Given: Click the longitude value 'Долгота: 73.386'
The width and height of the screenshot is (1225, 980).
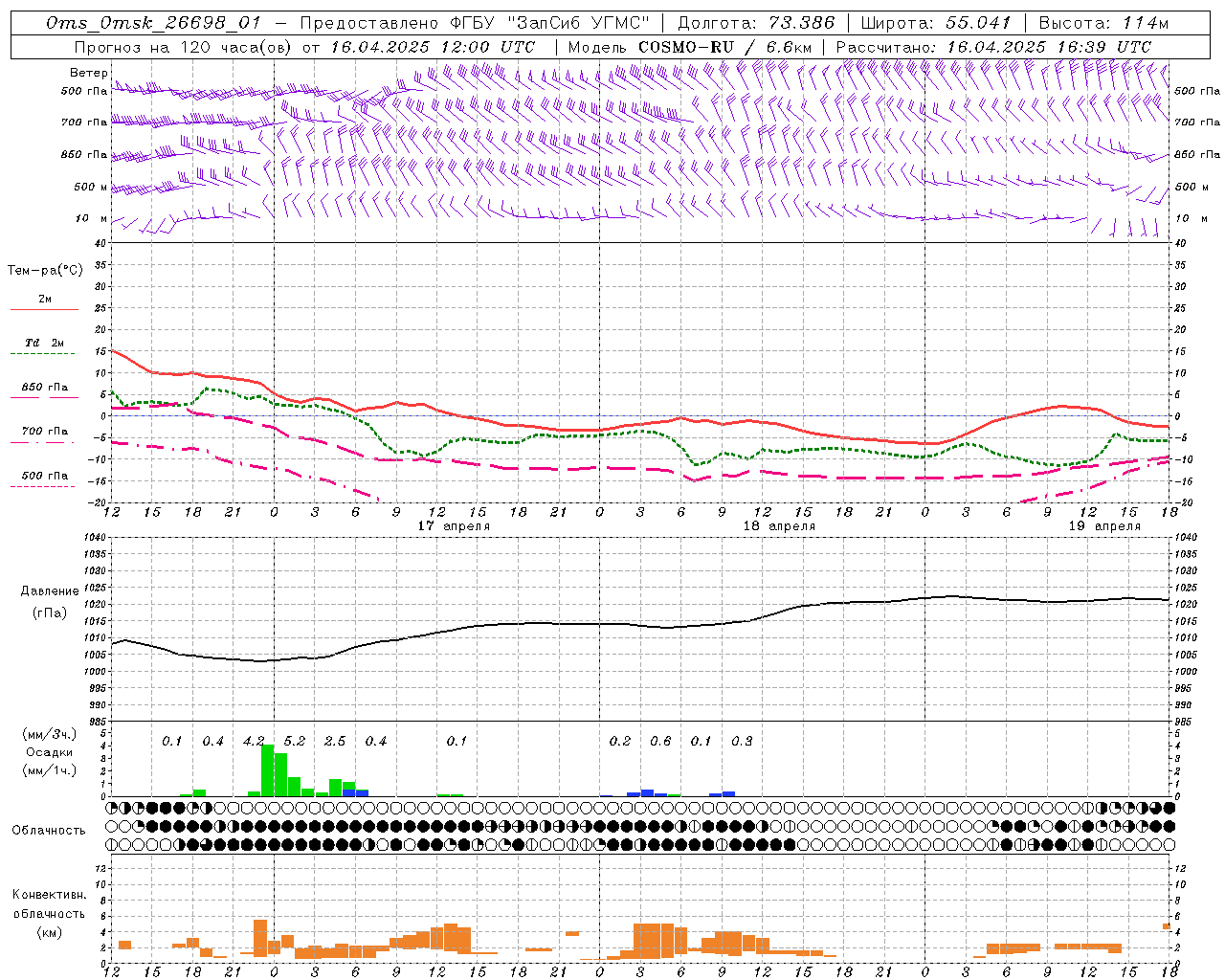Looking at the screenshot, I should (x=756, y=23).
